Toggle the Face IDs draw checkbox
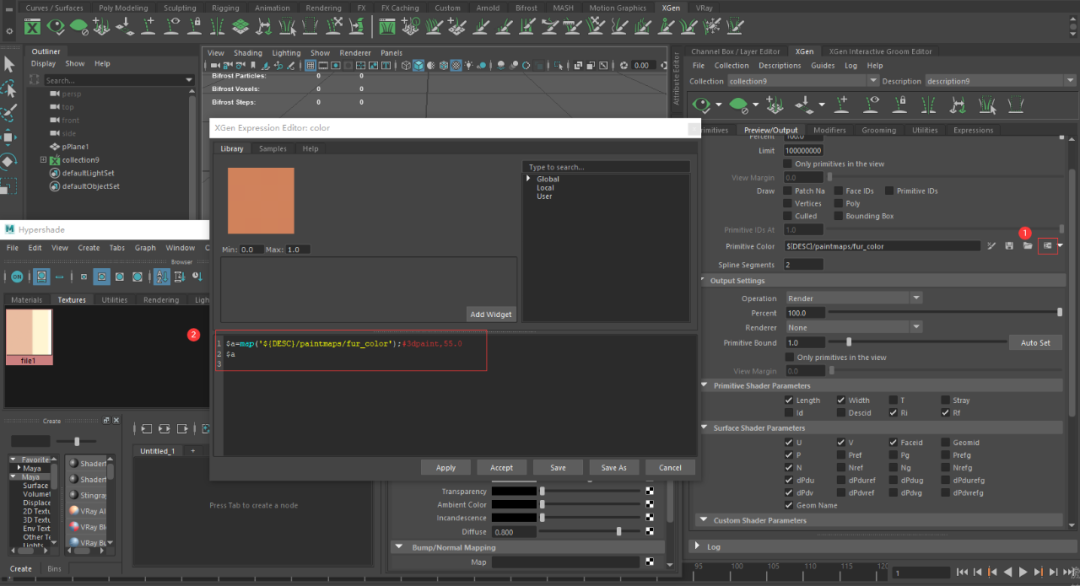1080x586 pixels. coord(838,191)
